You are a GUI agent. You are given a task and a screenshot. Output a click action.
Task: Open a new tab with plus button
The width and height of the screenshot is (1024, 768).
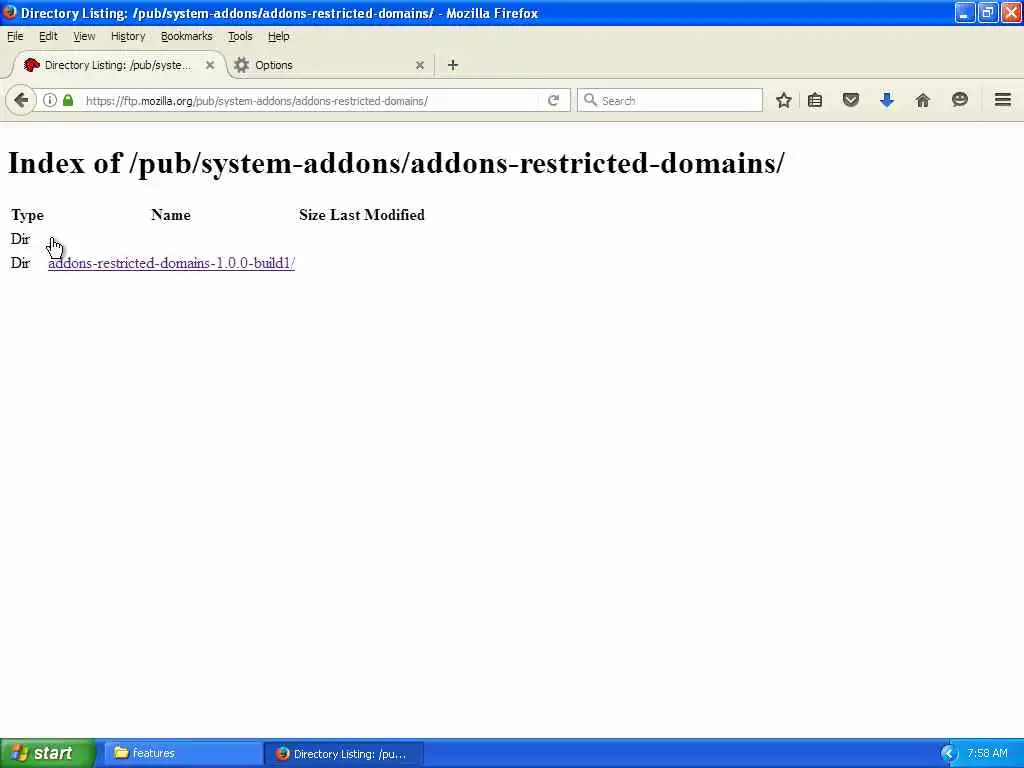click(453, 65)
